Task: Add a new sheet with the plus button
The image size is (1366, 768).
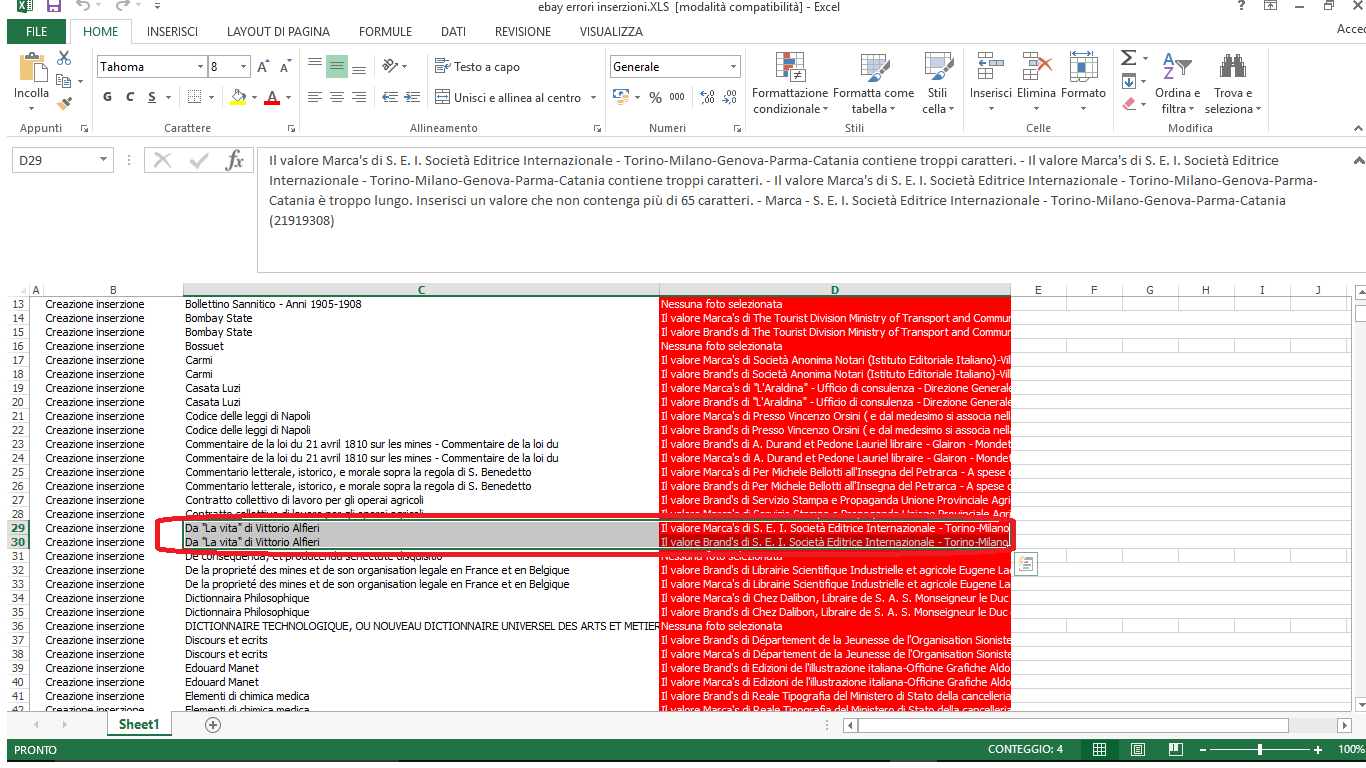Action: point(212,725)
